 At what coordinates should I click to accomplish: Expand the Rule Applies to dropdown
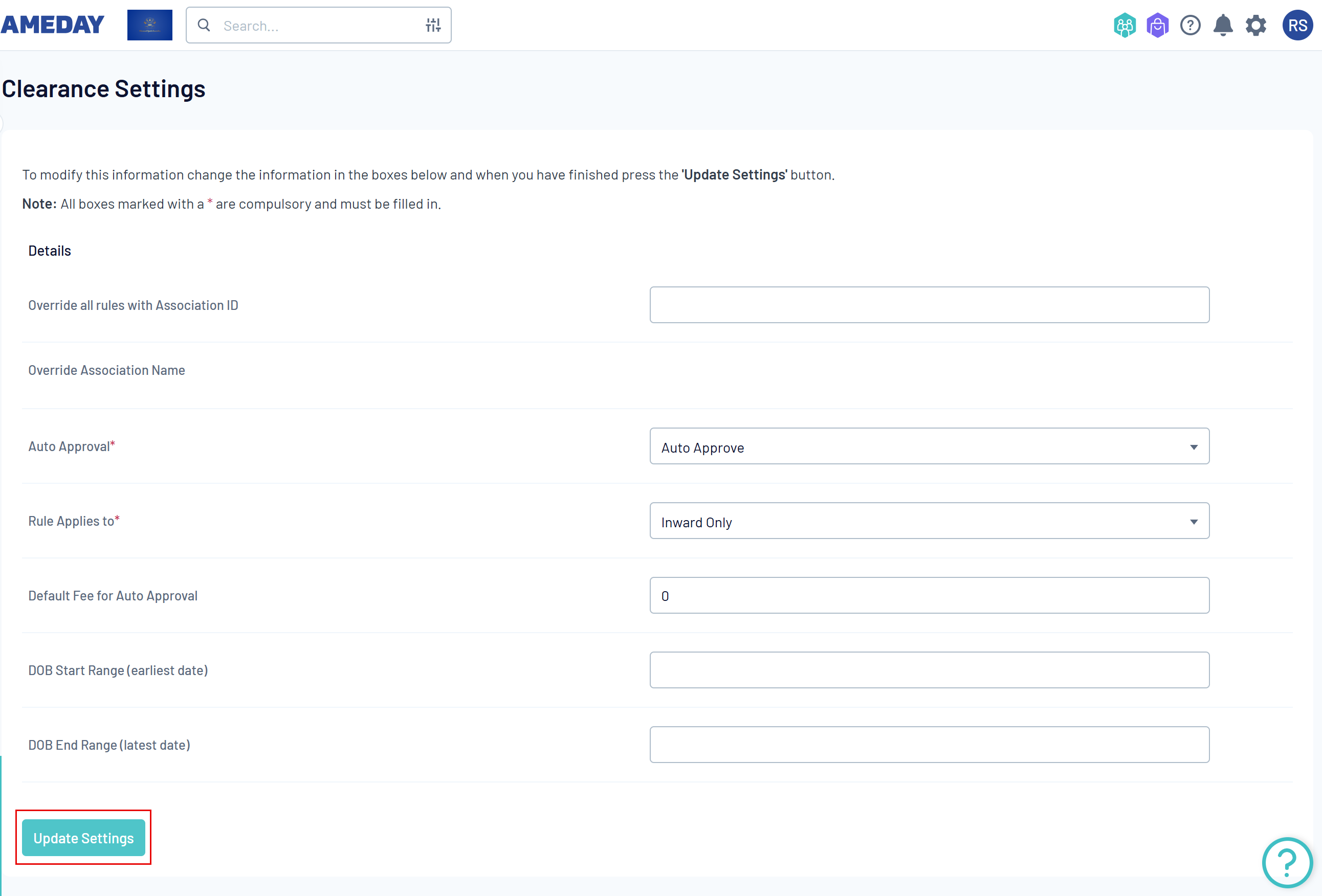[x=929, y=521]
